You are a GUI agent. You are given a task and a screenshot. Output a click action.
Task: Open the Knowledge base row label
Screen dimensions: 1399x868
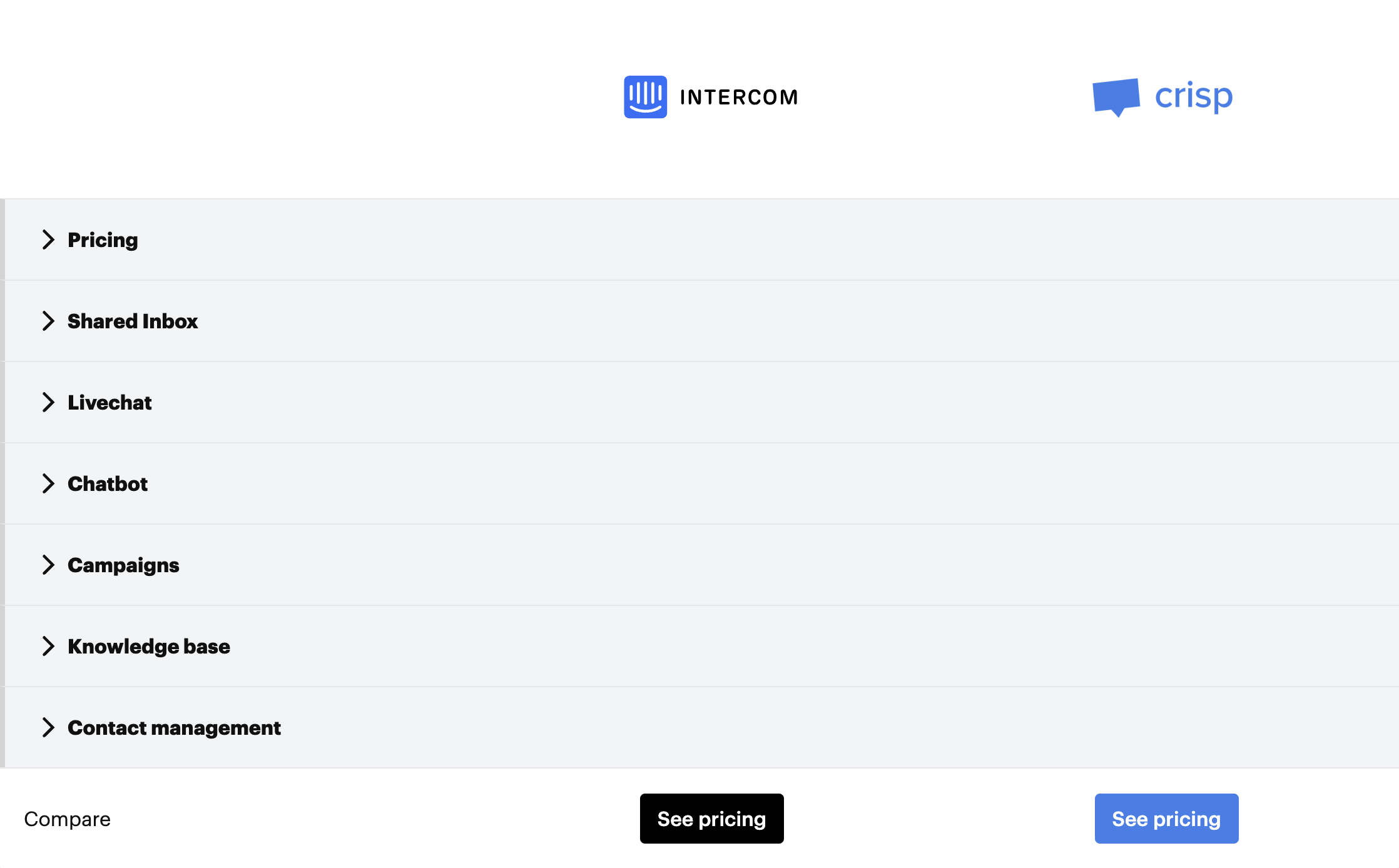(149, 647)
